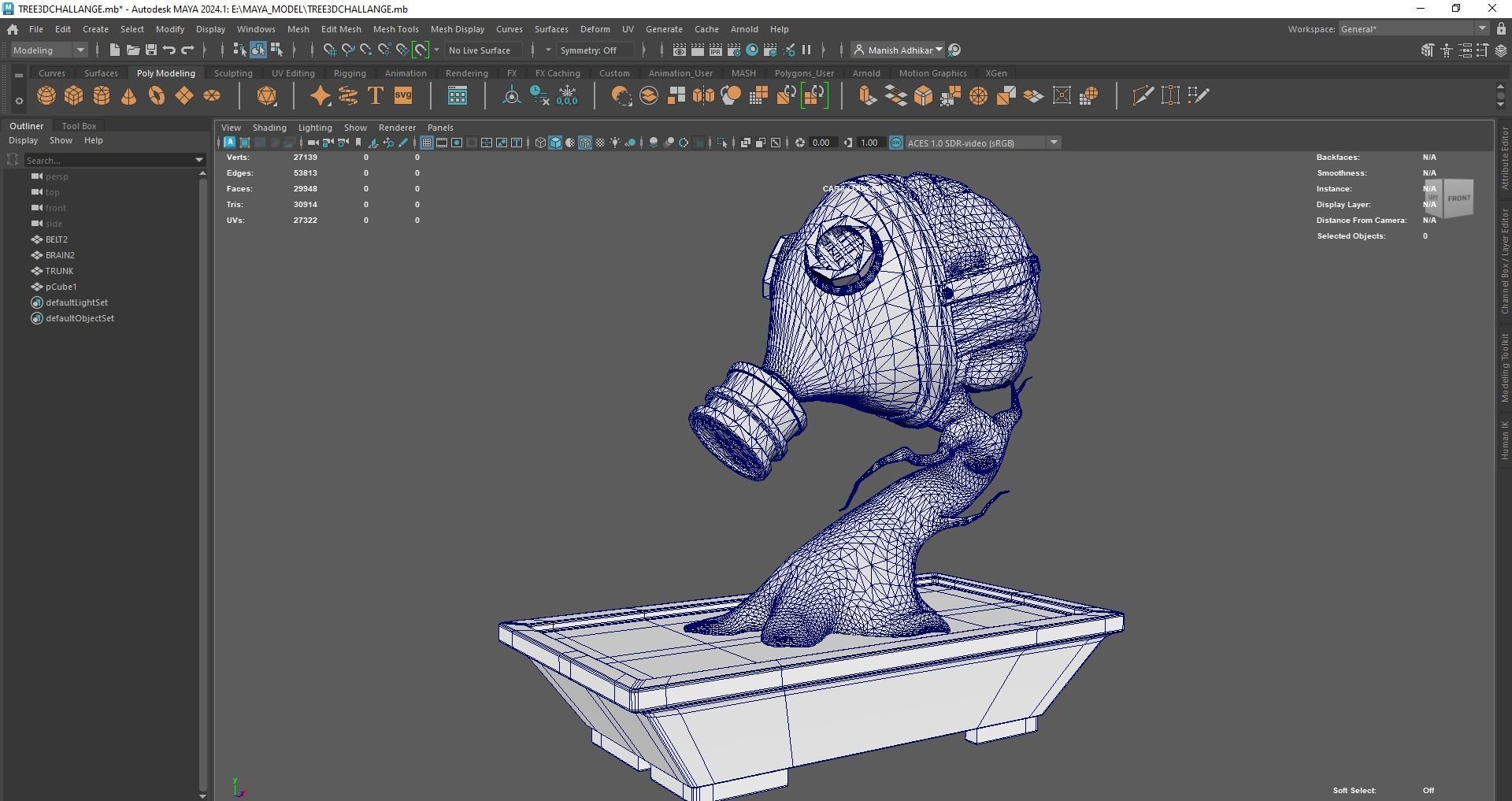The width and height of the screenshot is (1512, 801).
Task: Open the Outliner Display menu
Action: point(23,140)
